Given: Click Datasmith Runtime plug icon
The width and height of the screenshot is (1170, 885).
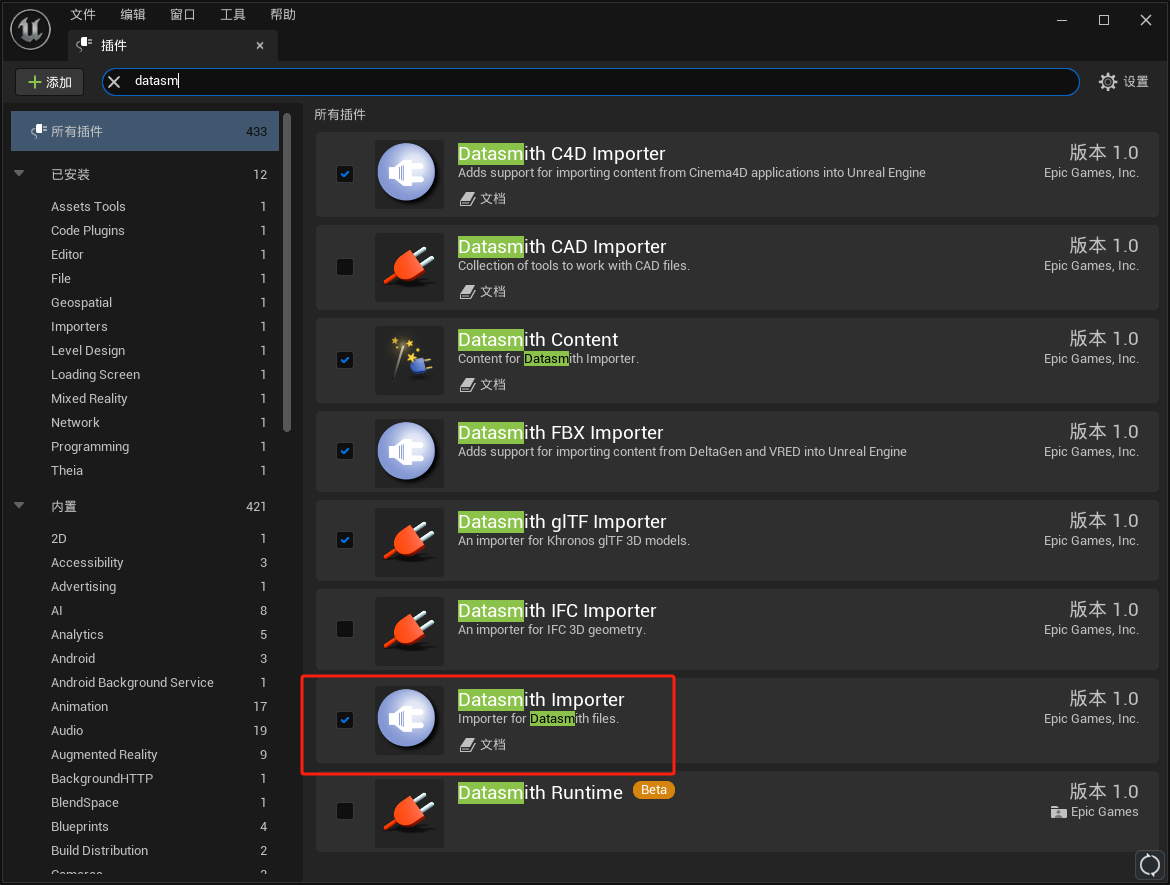Looking at the screenshot, I should point(409,813).
